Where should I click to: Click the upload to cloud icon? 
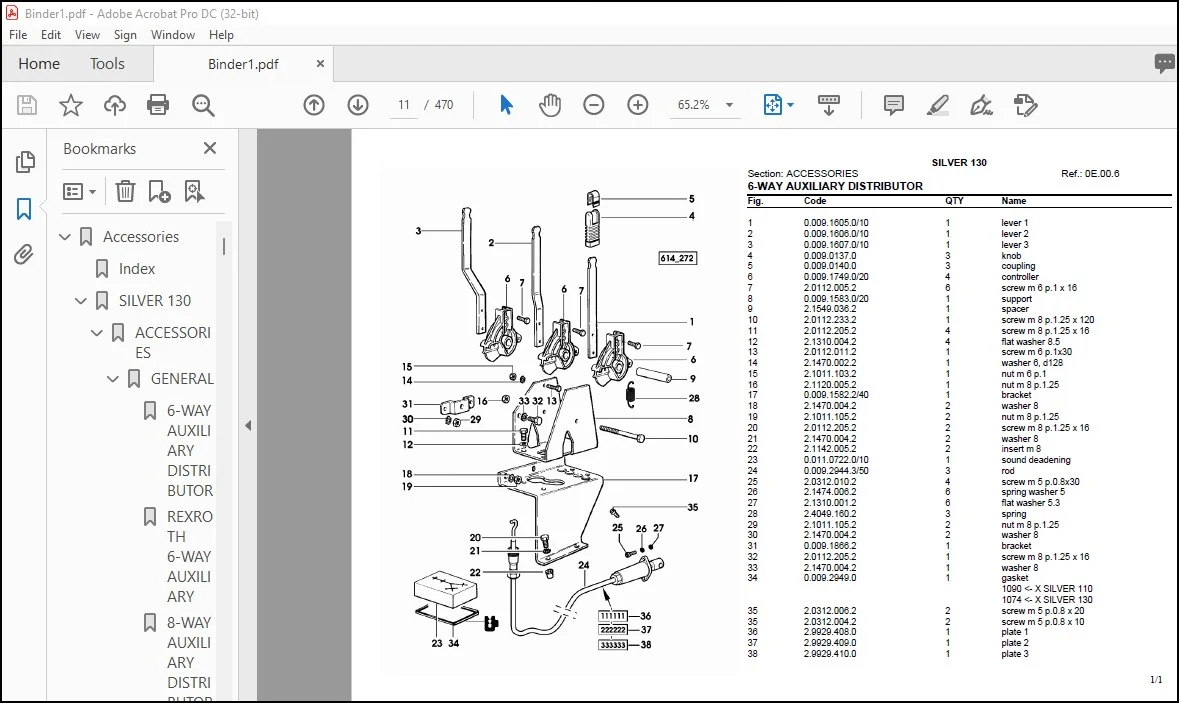coord(114,105)
